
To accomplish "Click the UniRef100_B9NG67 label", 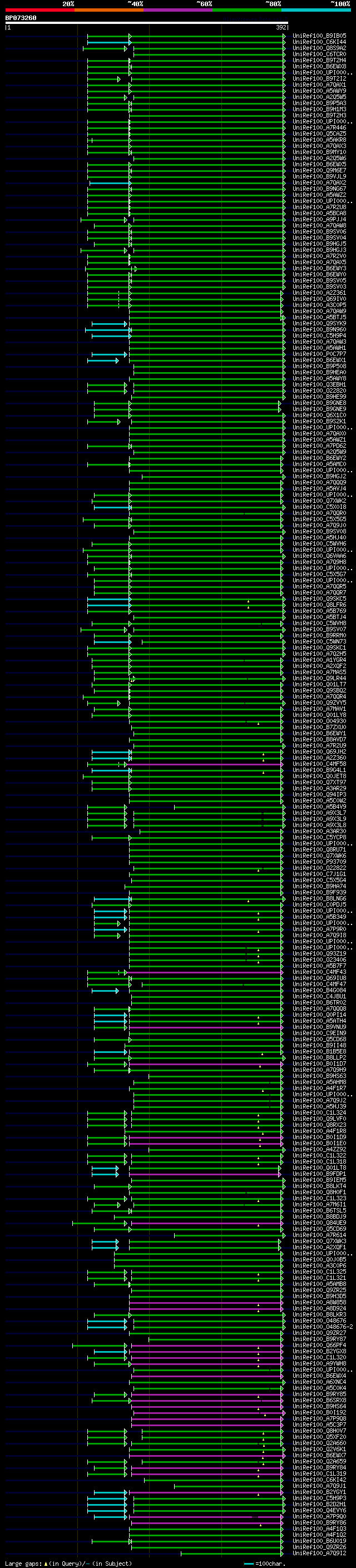I will point(319,189).
